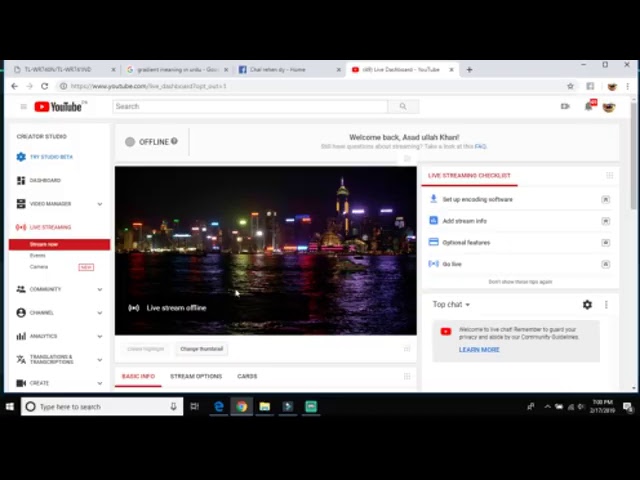
Task: Click the create video camera icon
Action: [x=565, y=106]
